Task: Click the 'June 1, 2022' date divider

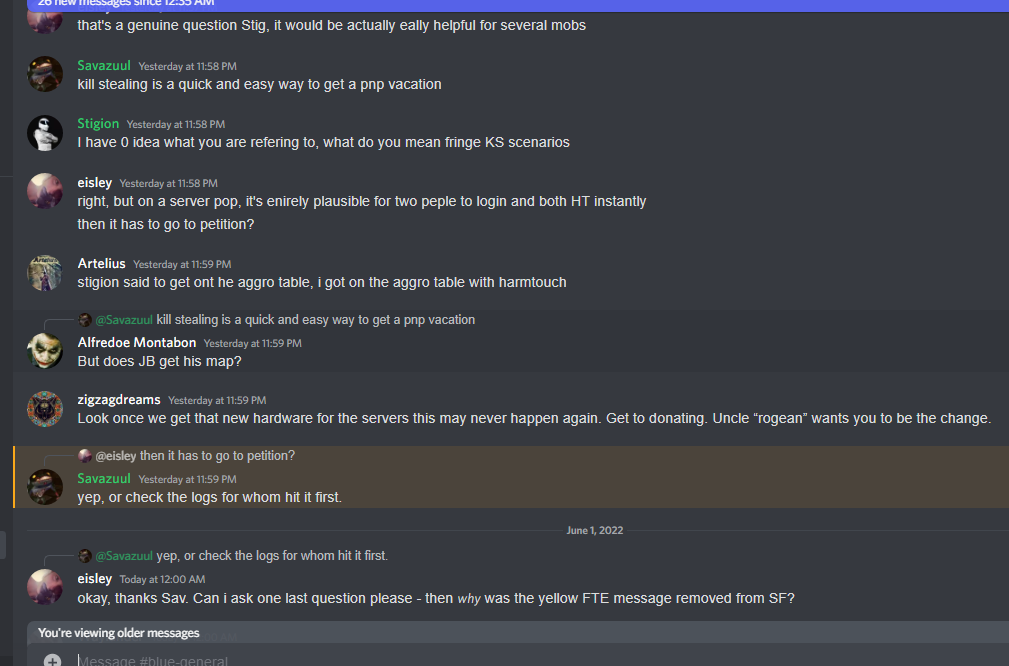Action: tap(594, 530)
